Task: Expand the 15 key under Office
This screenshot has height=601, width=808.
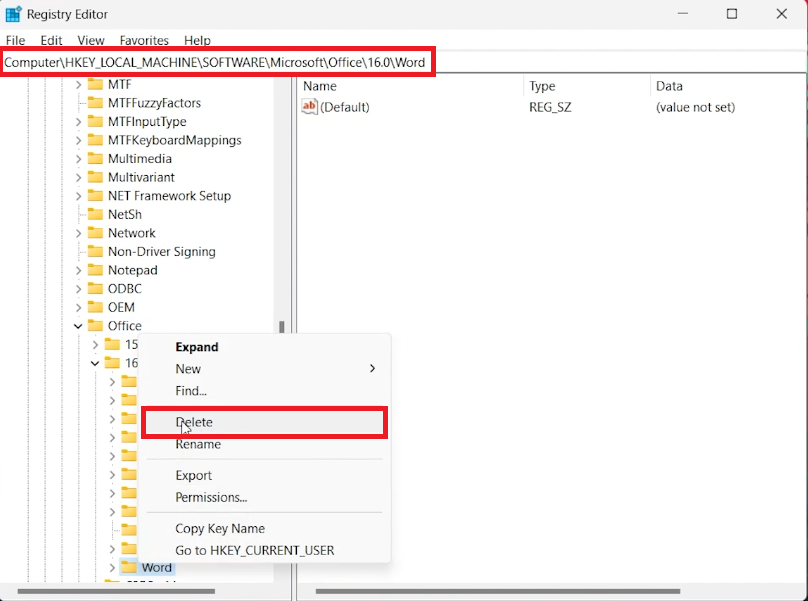Action: tap(95, 344)
